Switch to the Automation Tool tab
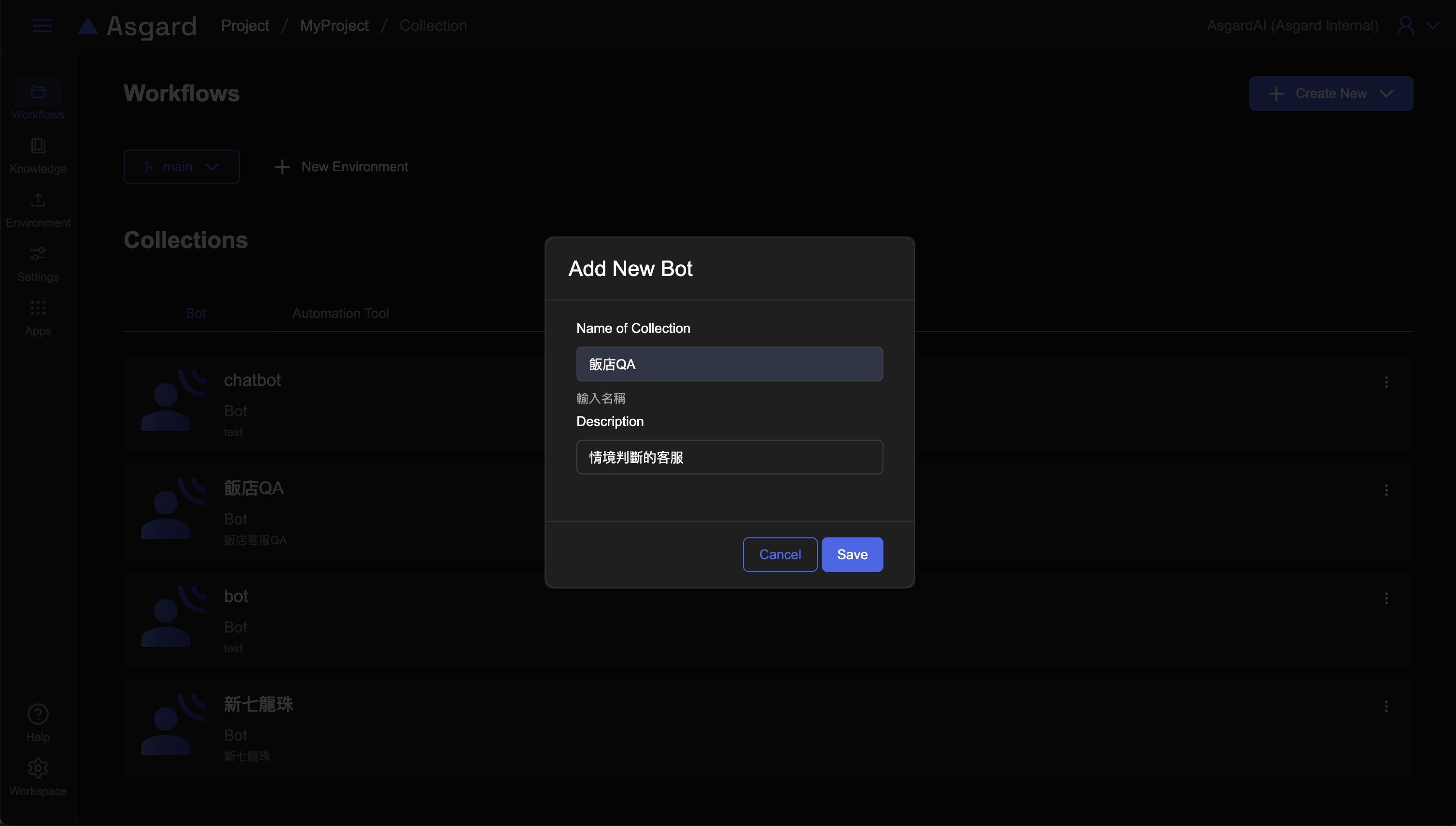1456x826 pixels. click(340, 313)
